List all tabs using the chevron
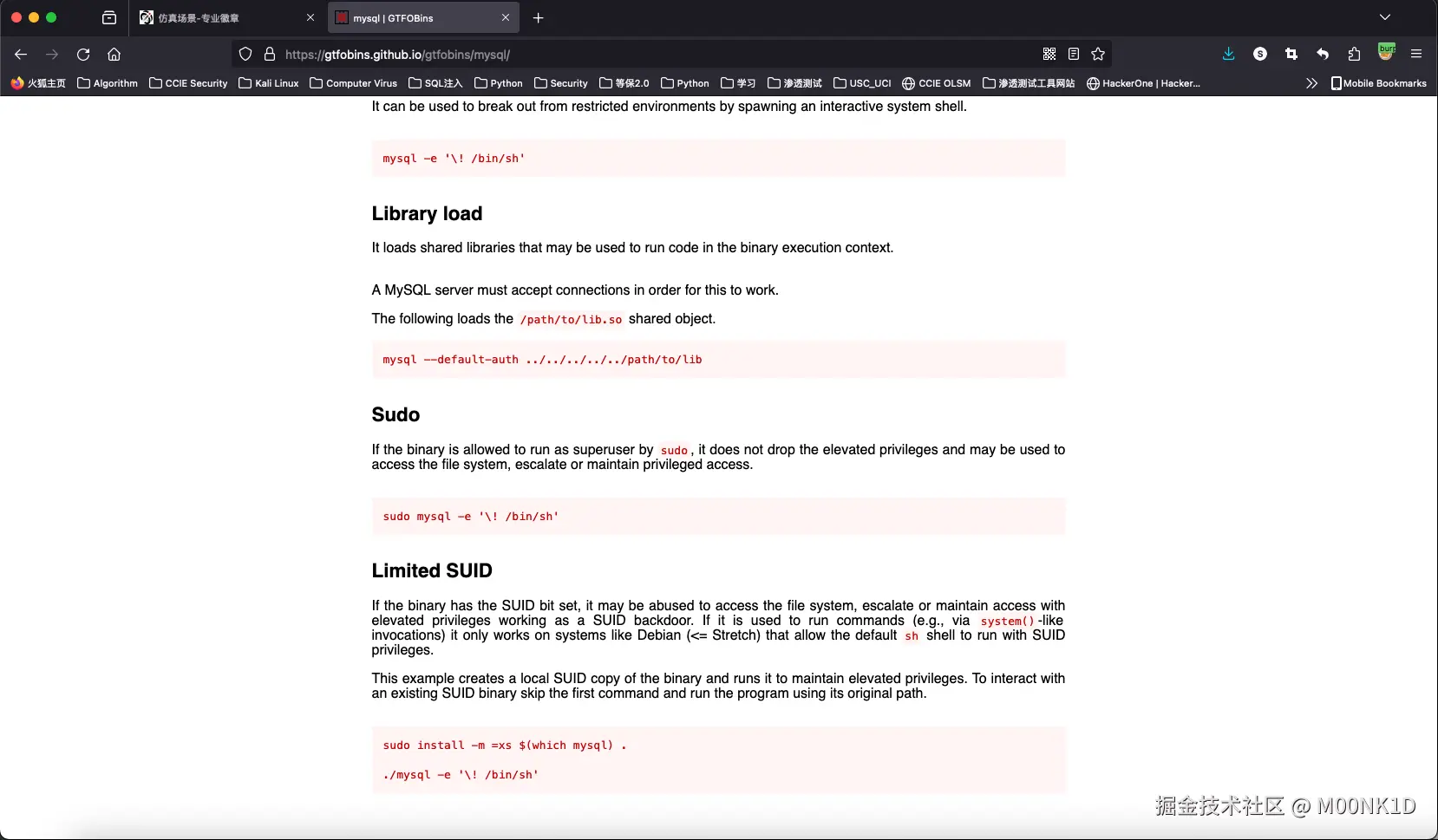This screenshot has height=840, width=1438. click(x=1385, y=17)
